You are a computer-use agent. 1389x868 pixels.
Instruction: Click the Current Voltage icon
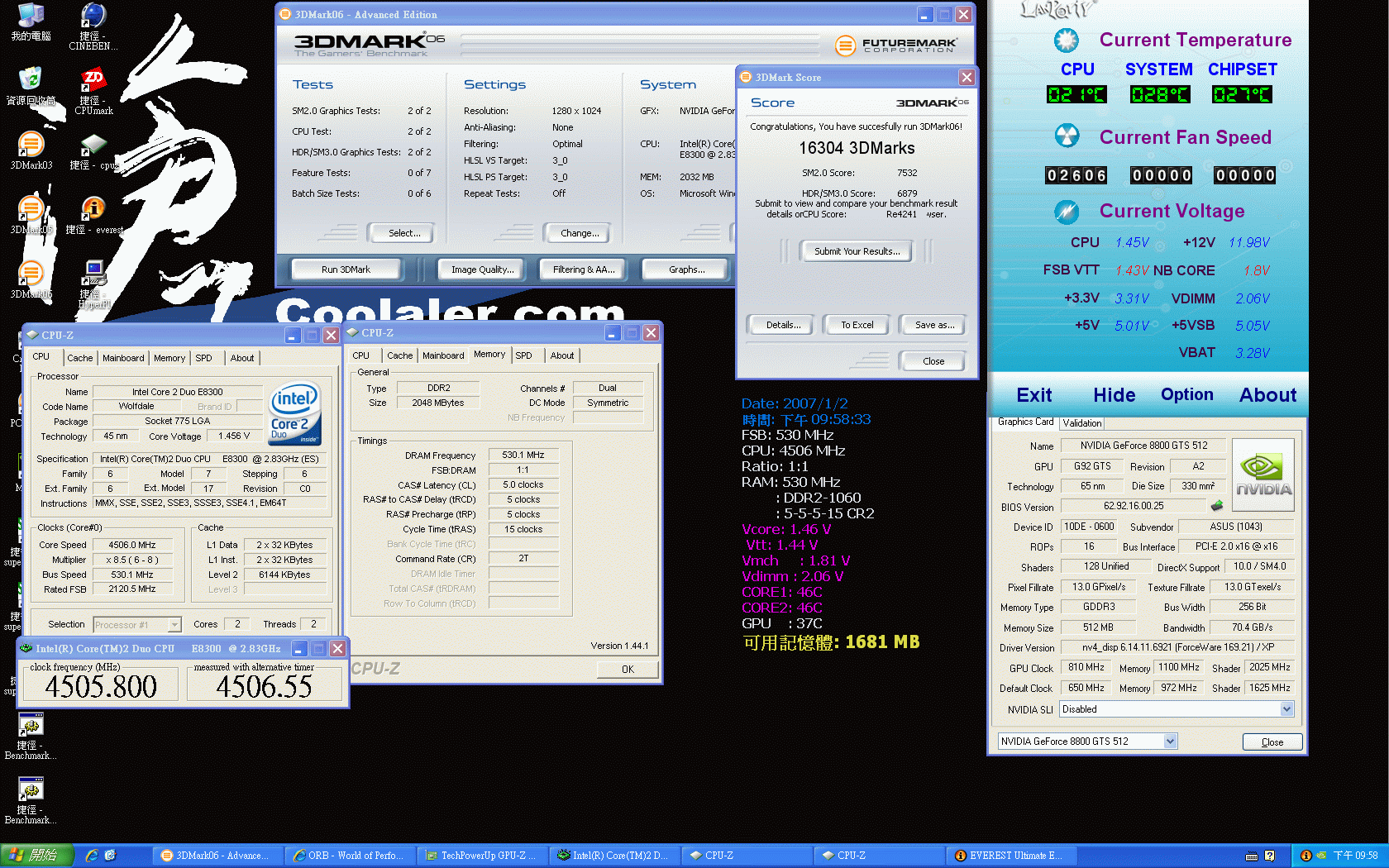pyautogui.click(x=1067, y=212)
